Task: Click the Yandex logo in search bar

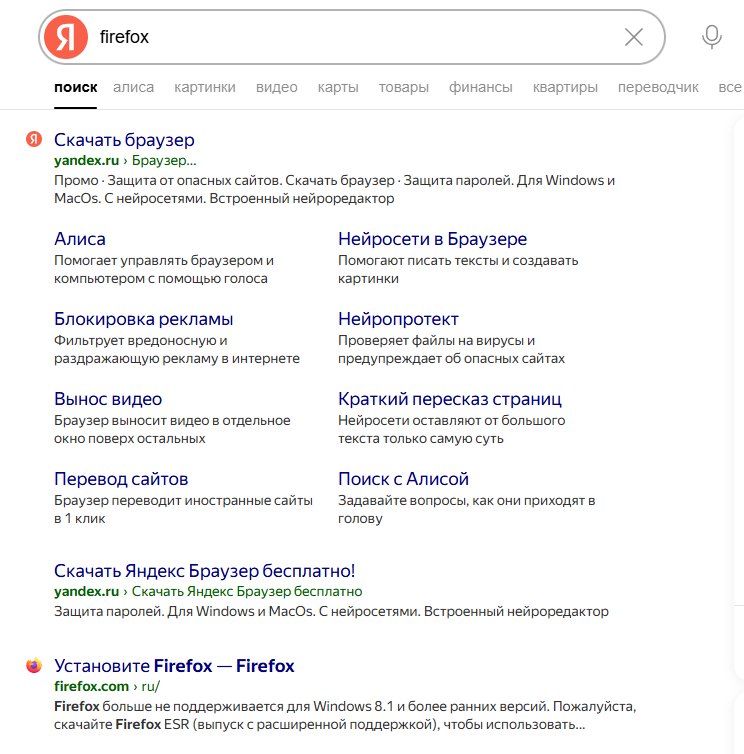Action: pyautogui.click(x=65, y=37)
